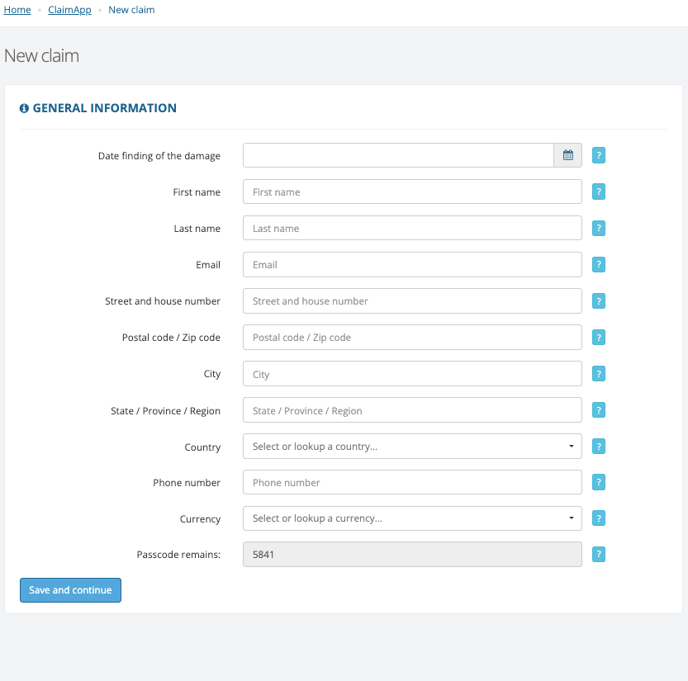Focus the Date finding of damage input
The width and height of the screenshot is (688, 681).
(x=398, y=155)
